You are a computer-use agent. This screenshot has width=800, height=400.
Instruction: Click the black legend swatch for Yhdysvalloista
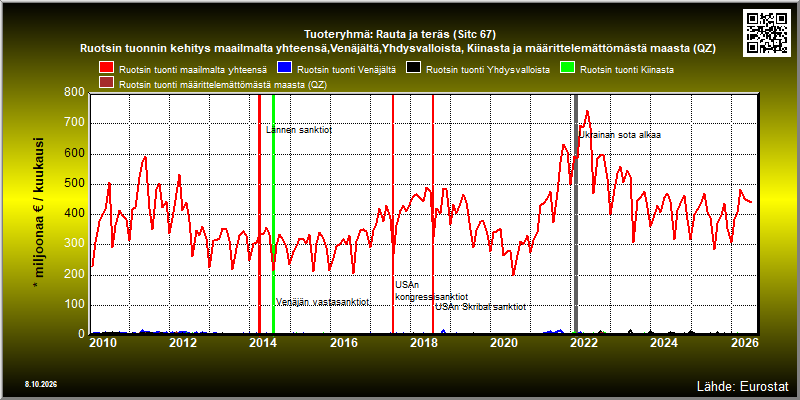(414, 68)
